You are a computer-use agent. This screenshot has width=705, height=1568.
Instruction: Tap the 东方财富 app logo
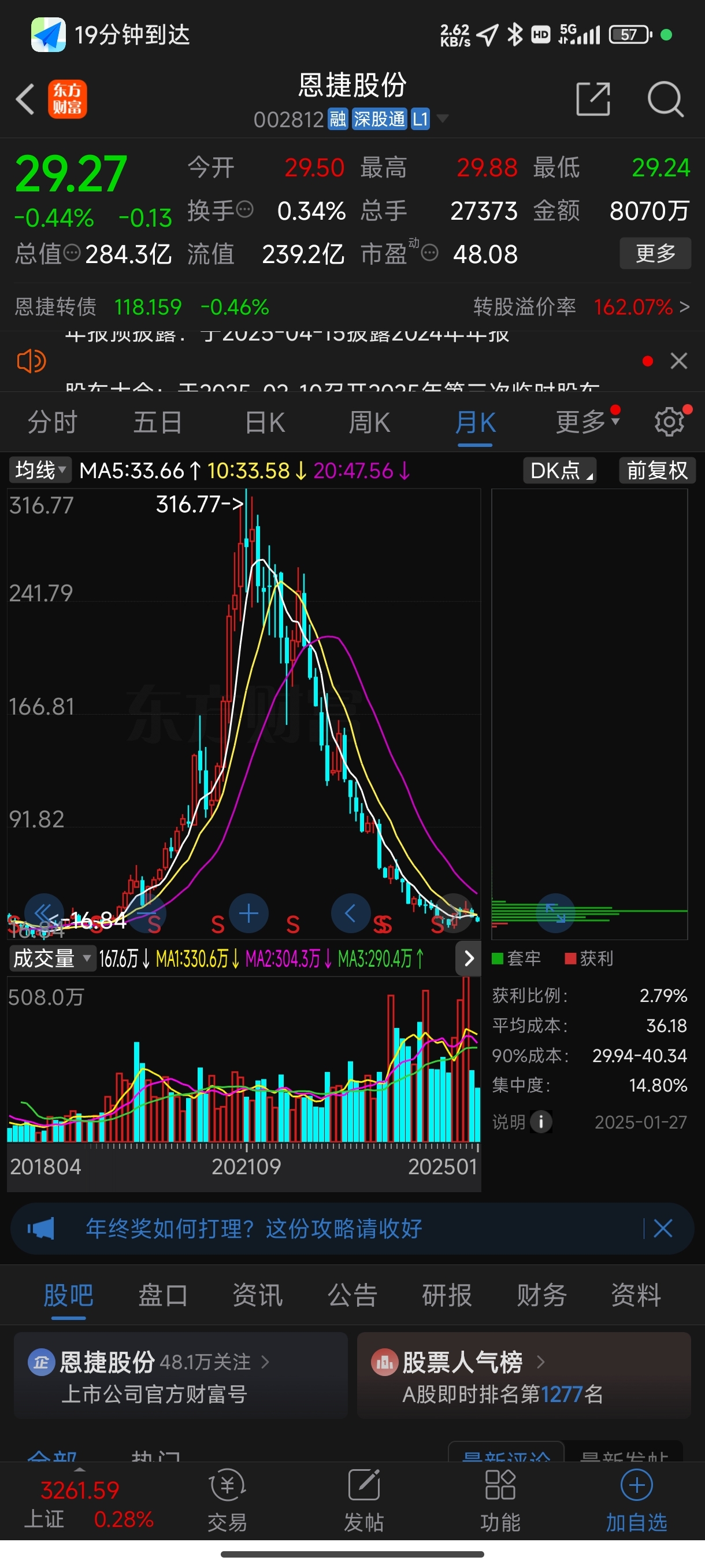pos(68,99)
